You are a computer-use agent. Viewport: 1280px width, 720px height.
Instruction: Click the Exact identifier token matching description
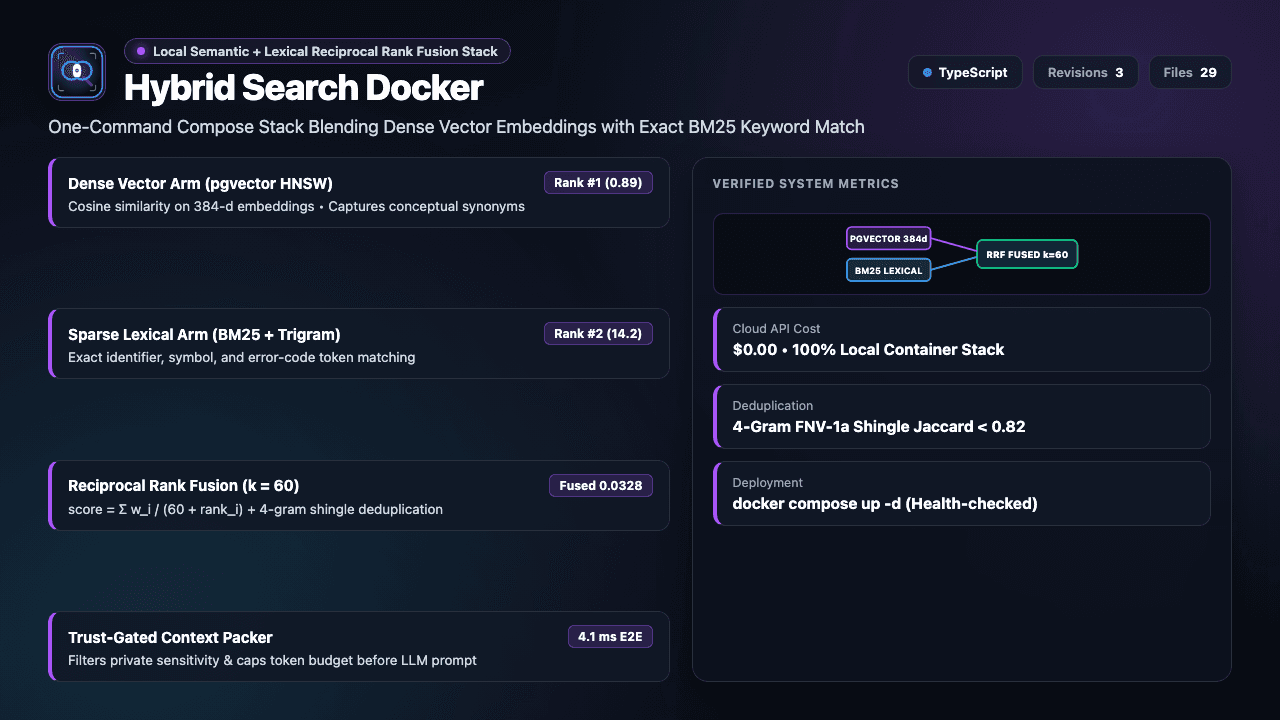click(x=241, y=357)
